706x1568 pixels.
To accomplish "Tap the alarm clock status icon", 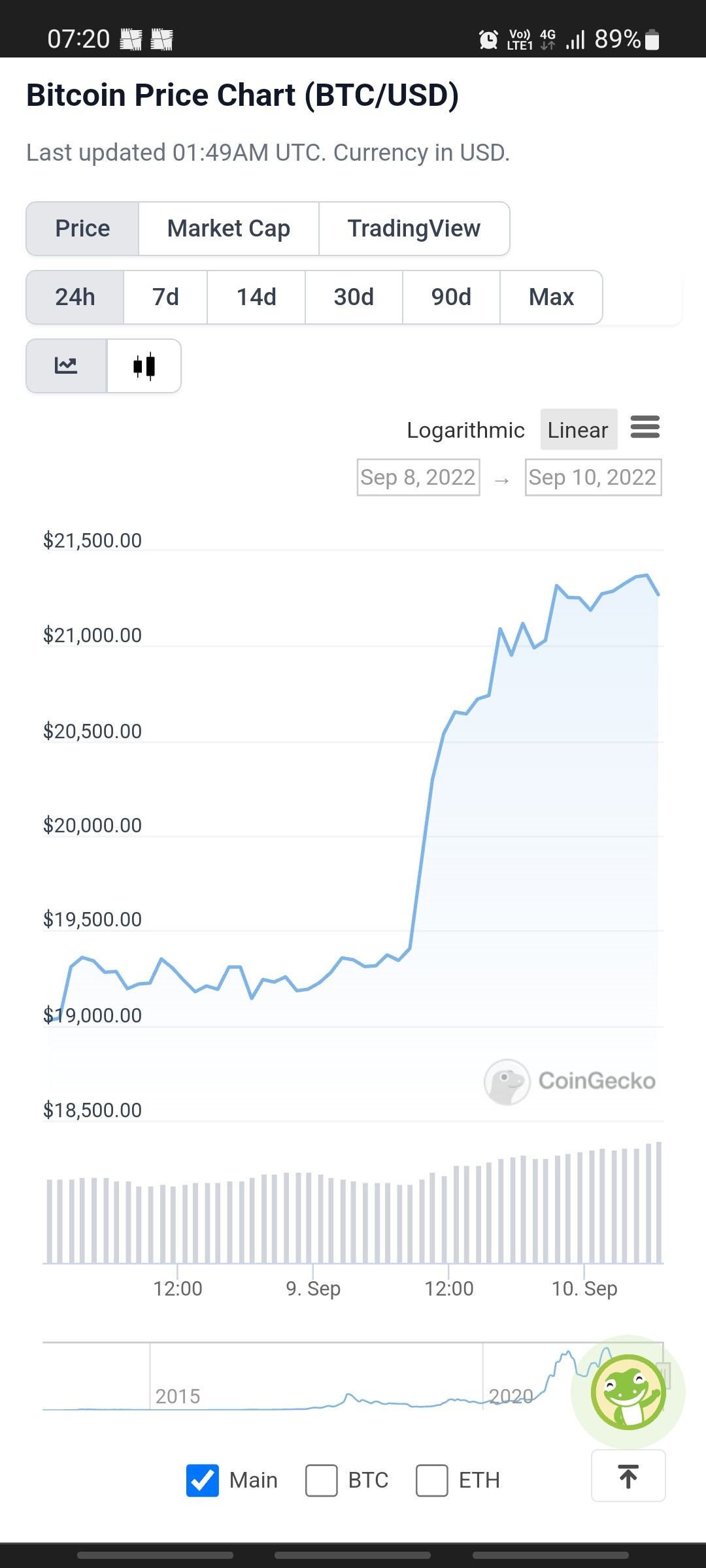I will pos(488,40).
